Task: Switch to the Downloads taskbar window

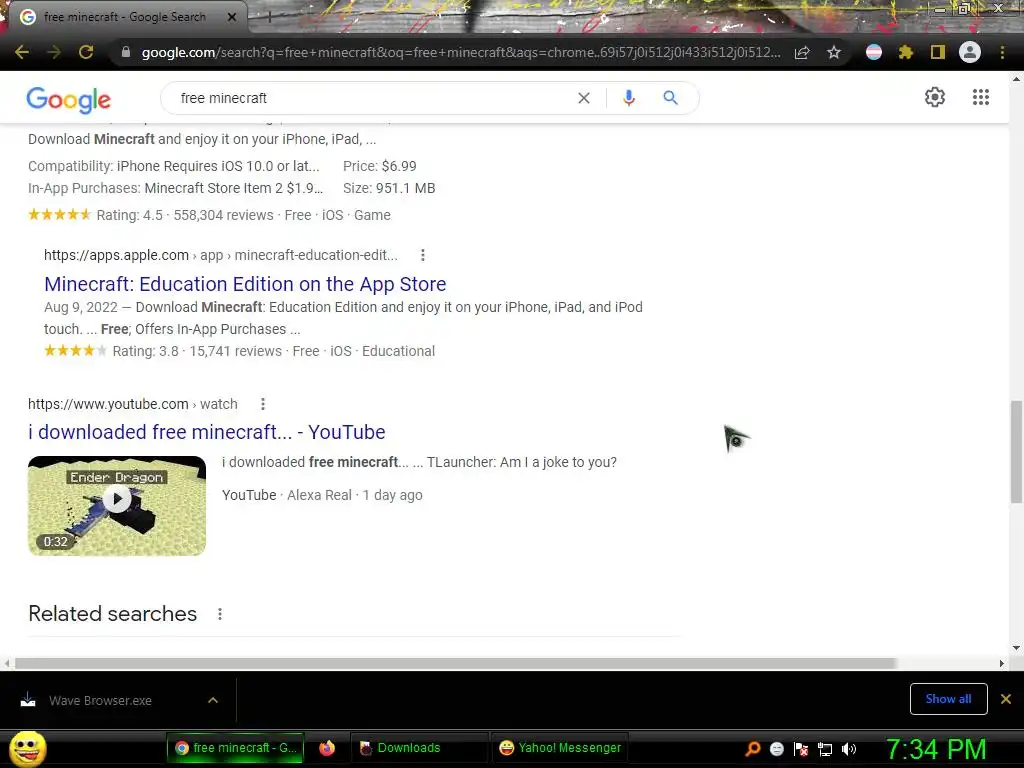Action: (x=419, y=748)
